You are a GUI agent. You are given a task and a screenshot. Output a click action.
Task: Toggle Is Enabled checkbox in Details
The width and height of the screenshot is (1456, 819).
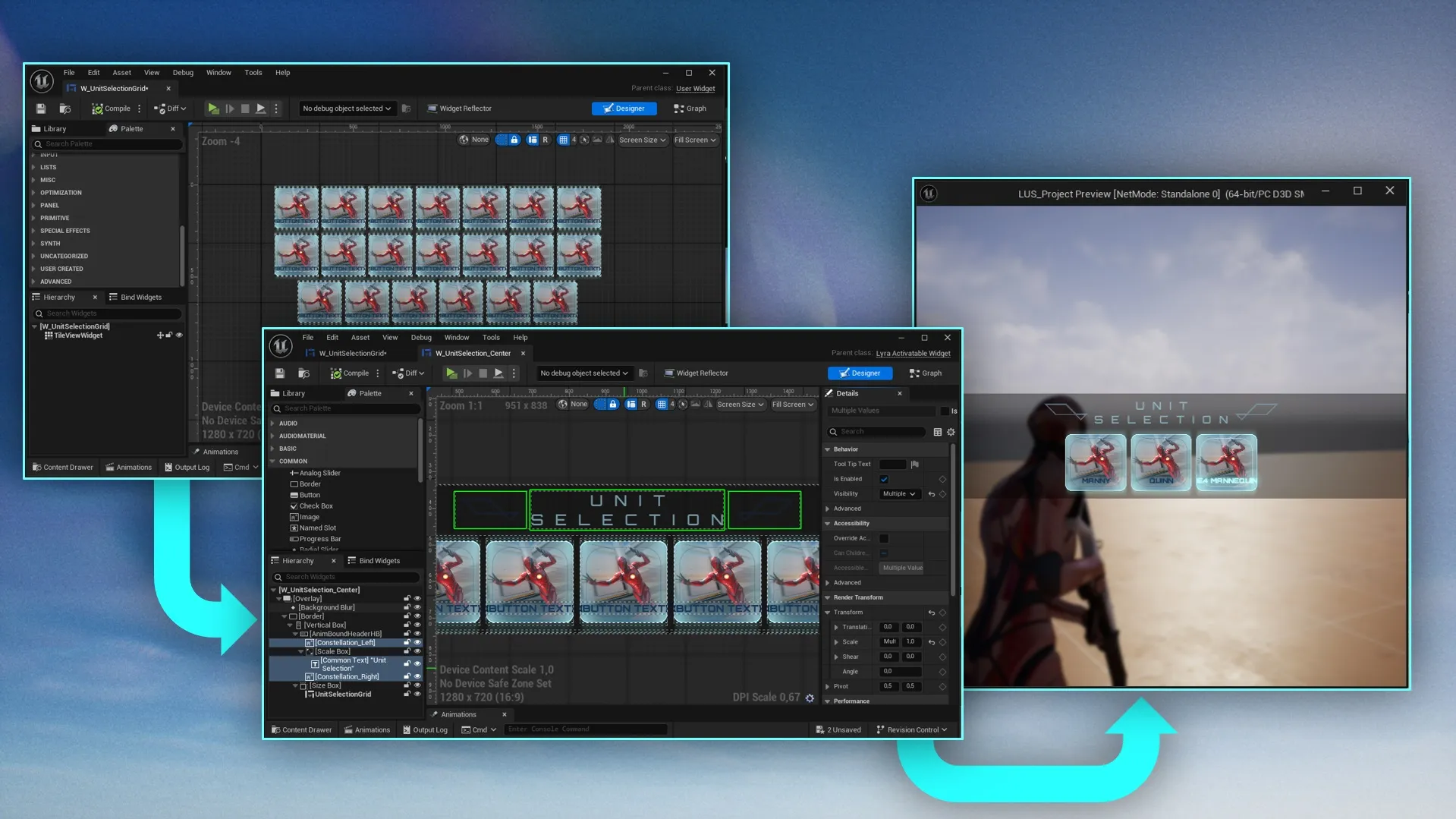[x=884, y=480]
